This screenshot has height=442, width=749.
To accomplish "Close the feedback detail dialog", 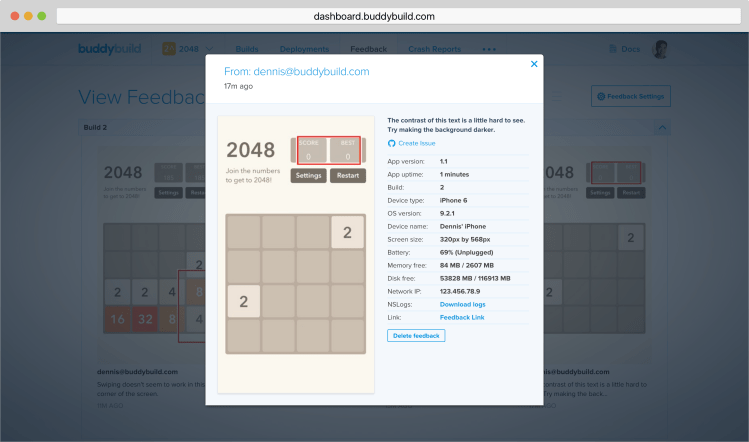I will click(x=534, y=64).
